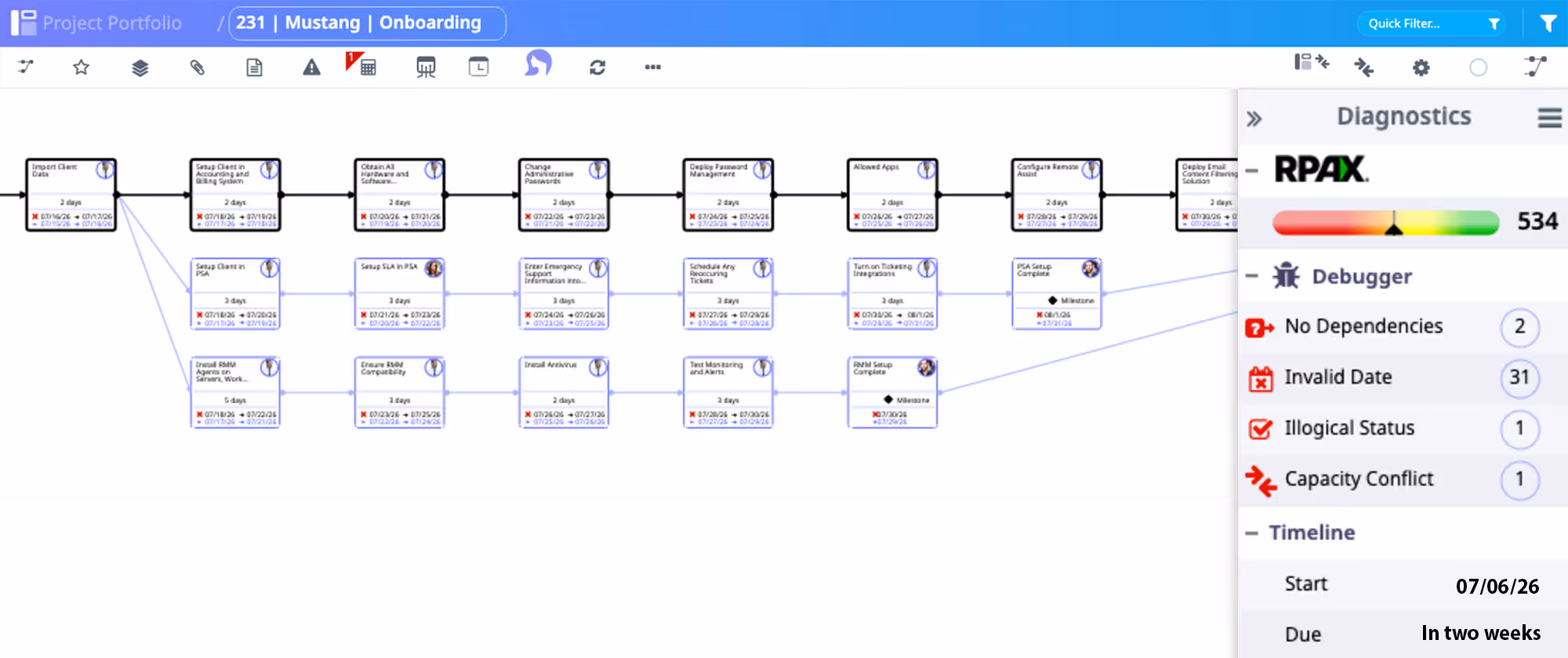Click the assignee photo on Setup SLA in PSA
Image resolution: width=1568 pixels, height=658 pixels.
[434, 269]
